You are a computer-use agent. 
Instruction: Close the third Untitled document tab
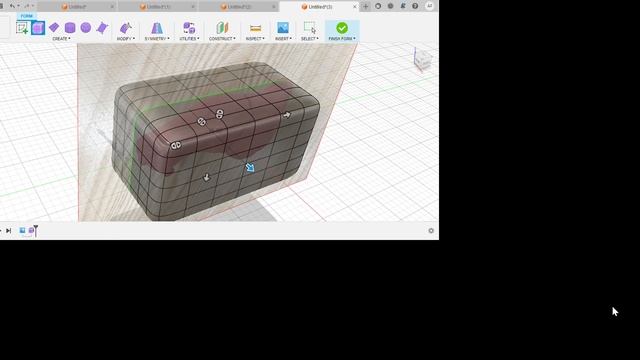coord(274,7)
